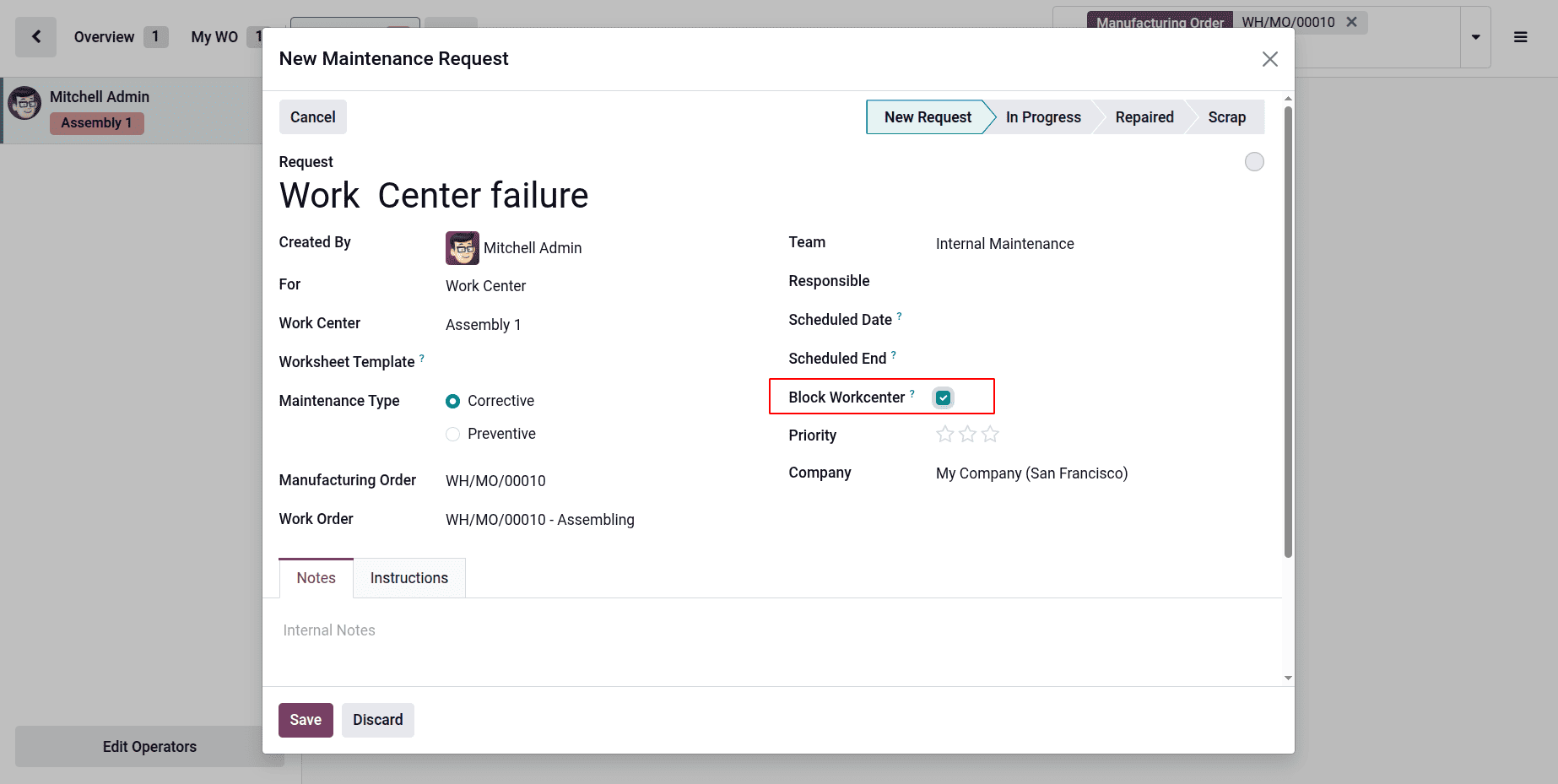
Task: Click the dialog vertical scrollbar
Action: [1288, 331]
